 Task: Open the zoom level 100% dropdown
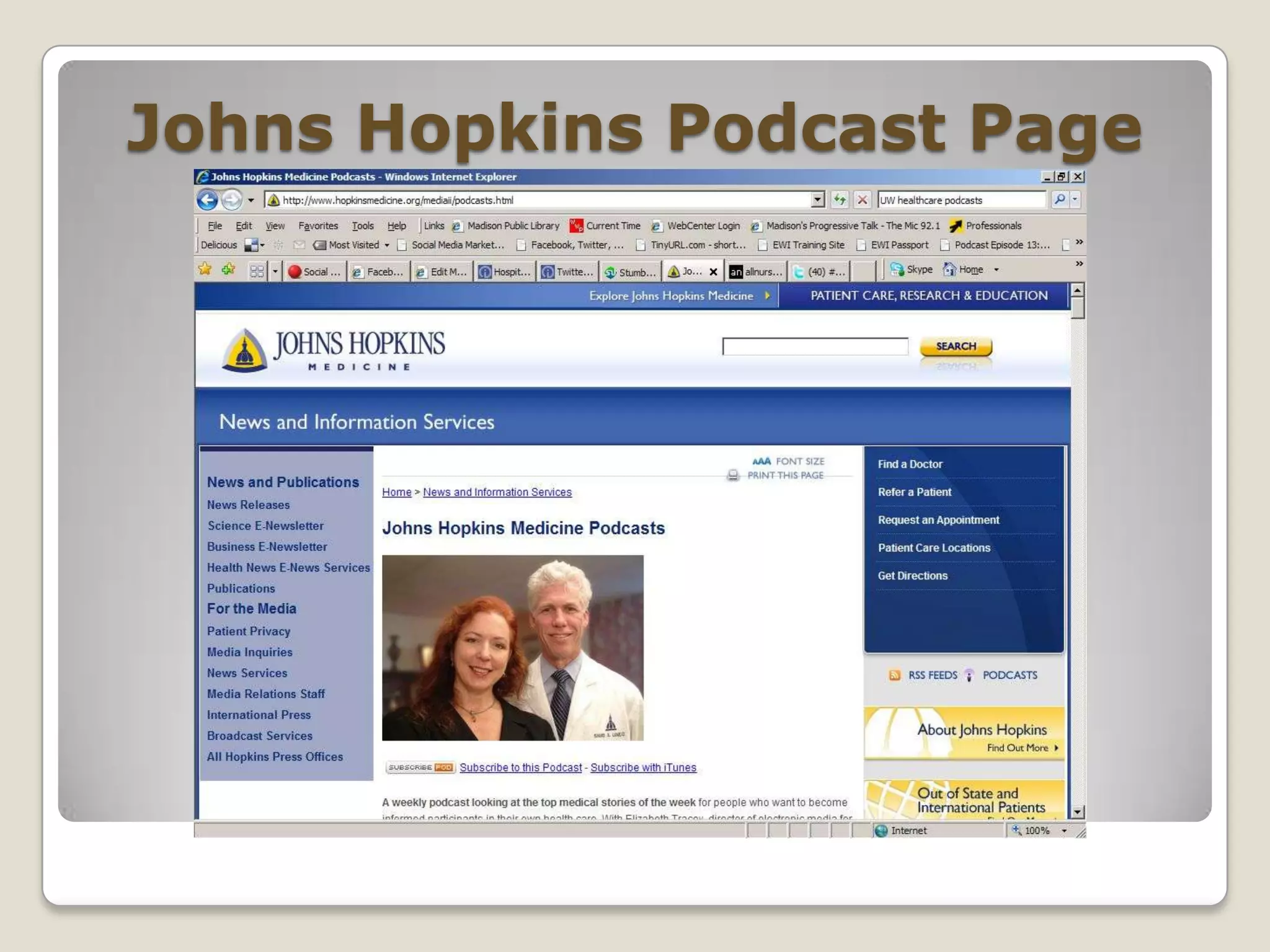click(x=1064, y=831)
